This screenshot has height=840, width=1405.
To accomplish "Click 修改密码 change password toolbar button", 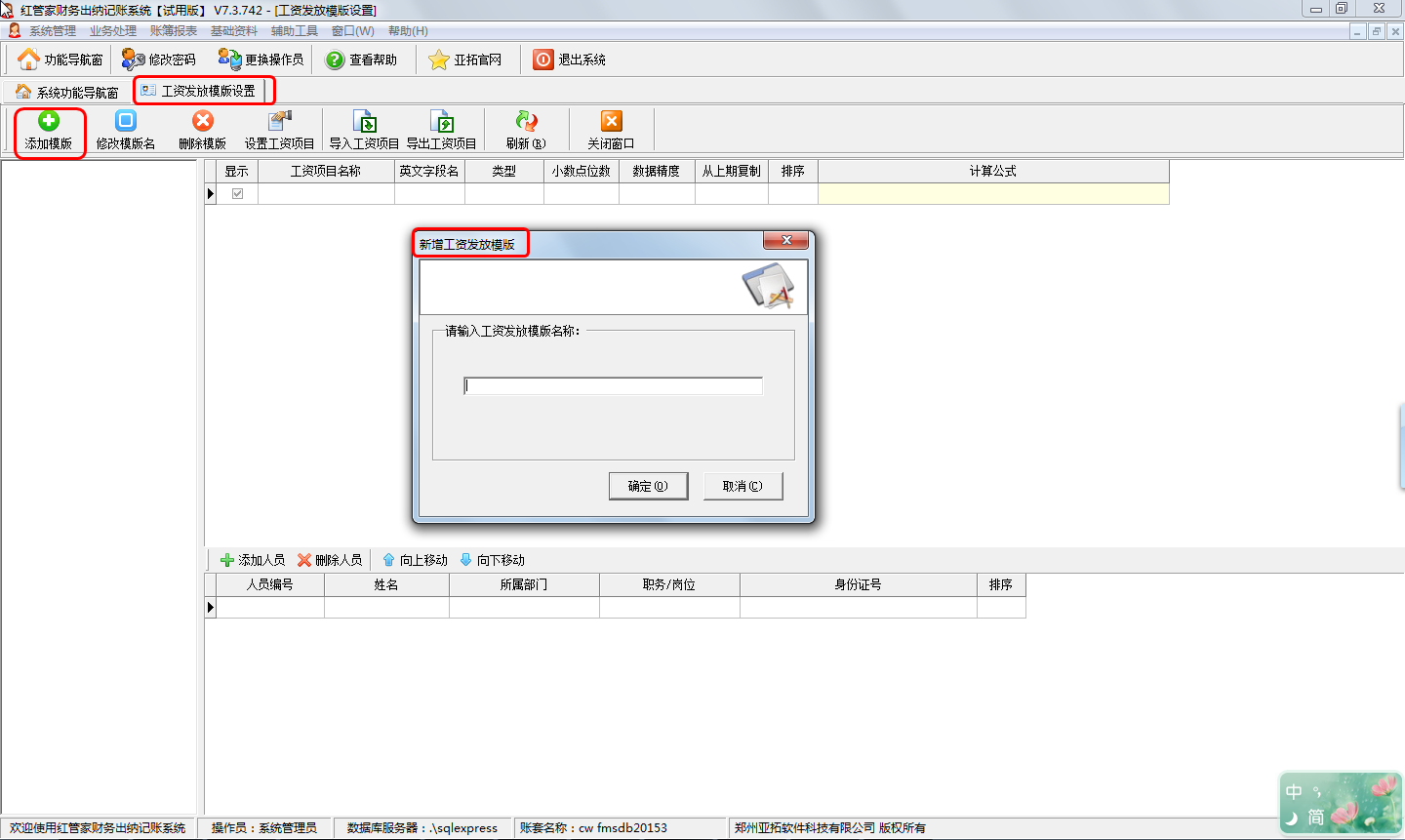I will click(x=159, y=60).
